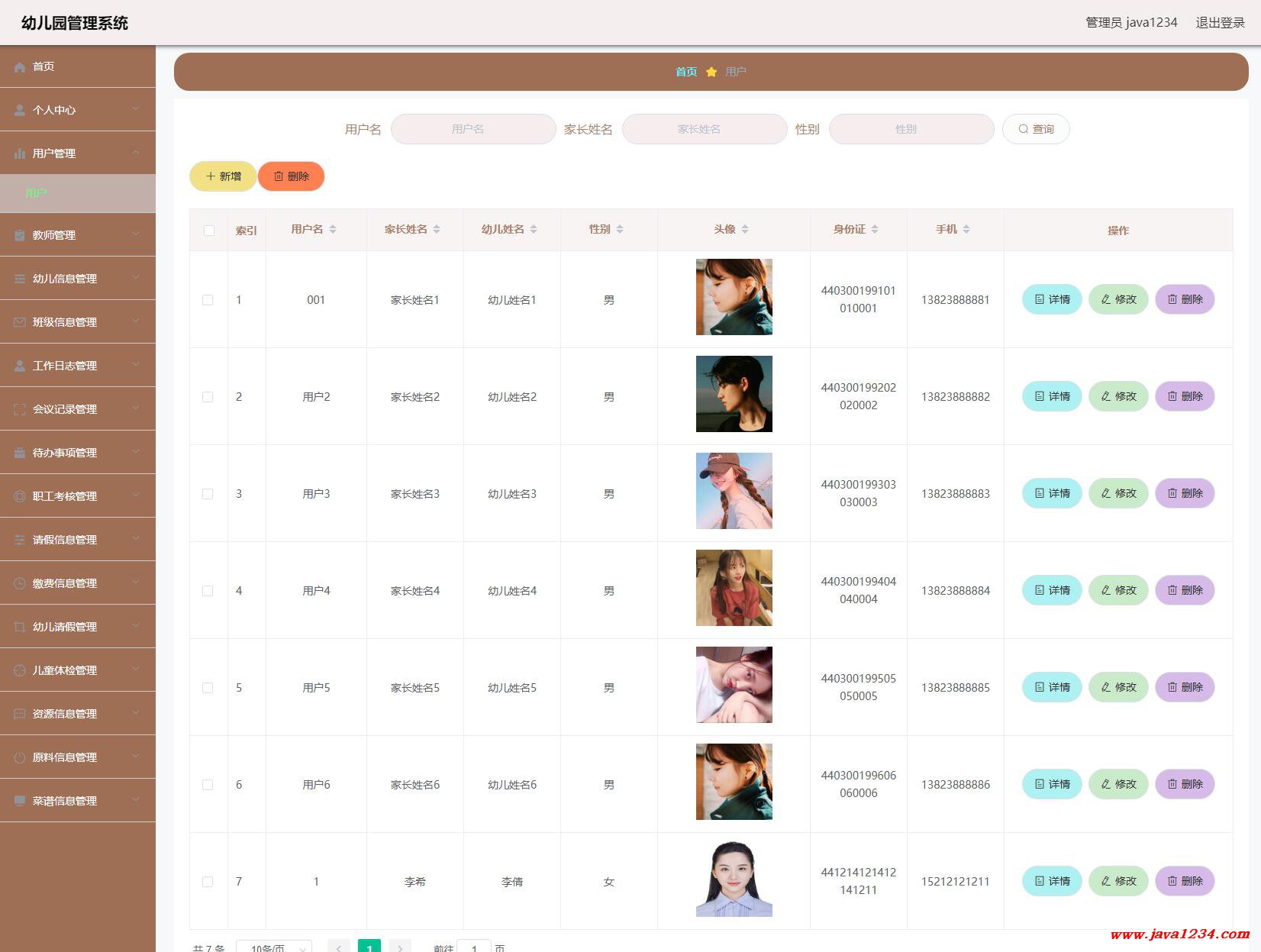The height and width of the screenshot is (952, 1261).
Task: Click the home icon beside 首页 in sidebar
Action: [x=20, y=67]
